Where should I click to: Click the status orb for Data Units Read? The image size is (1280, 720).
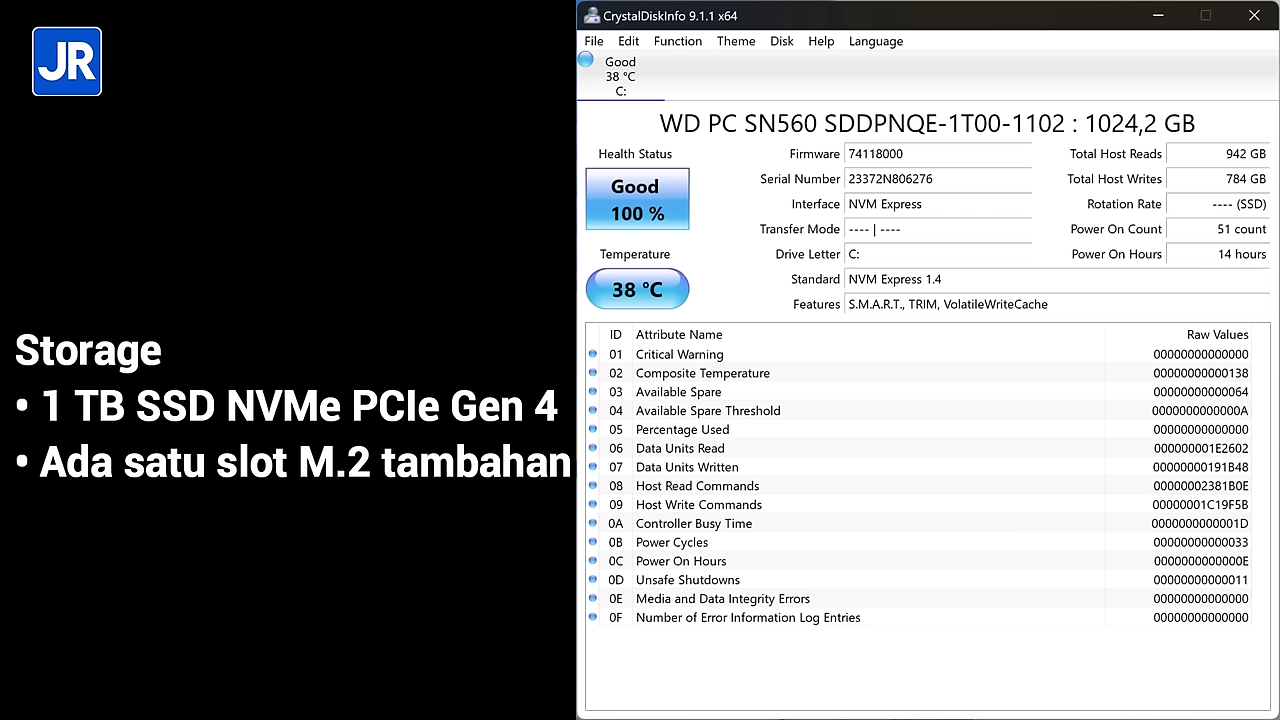593,448
